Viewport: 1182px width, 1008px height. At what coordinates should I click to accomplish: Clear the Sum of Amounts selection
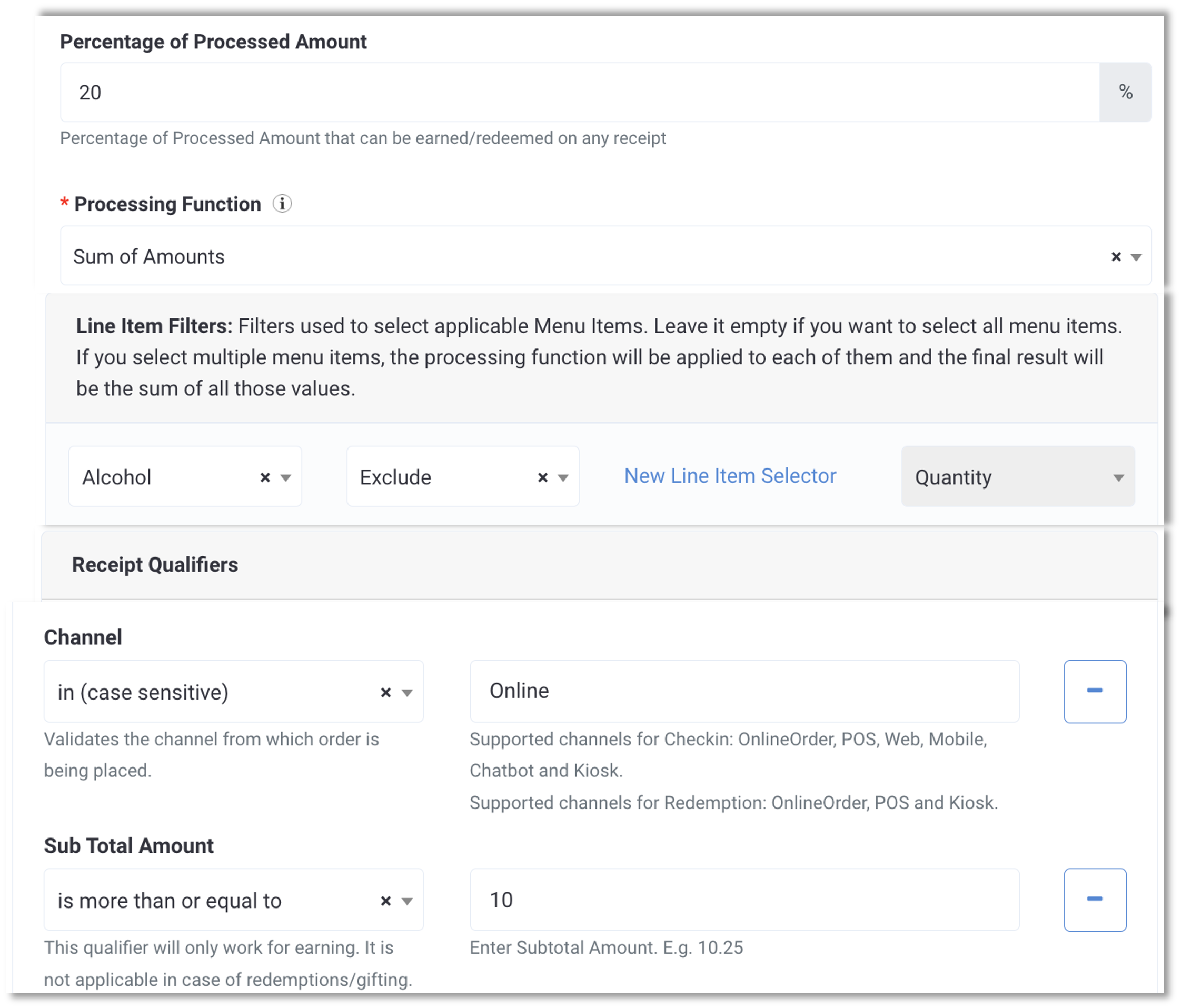pyautogui.click(x=1116, y=257)
